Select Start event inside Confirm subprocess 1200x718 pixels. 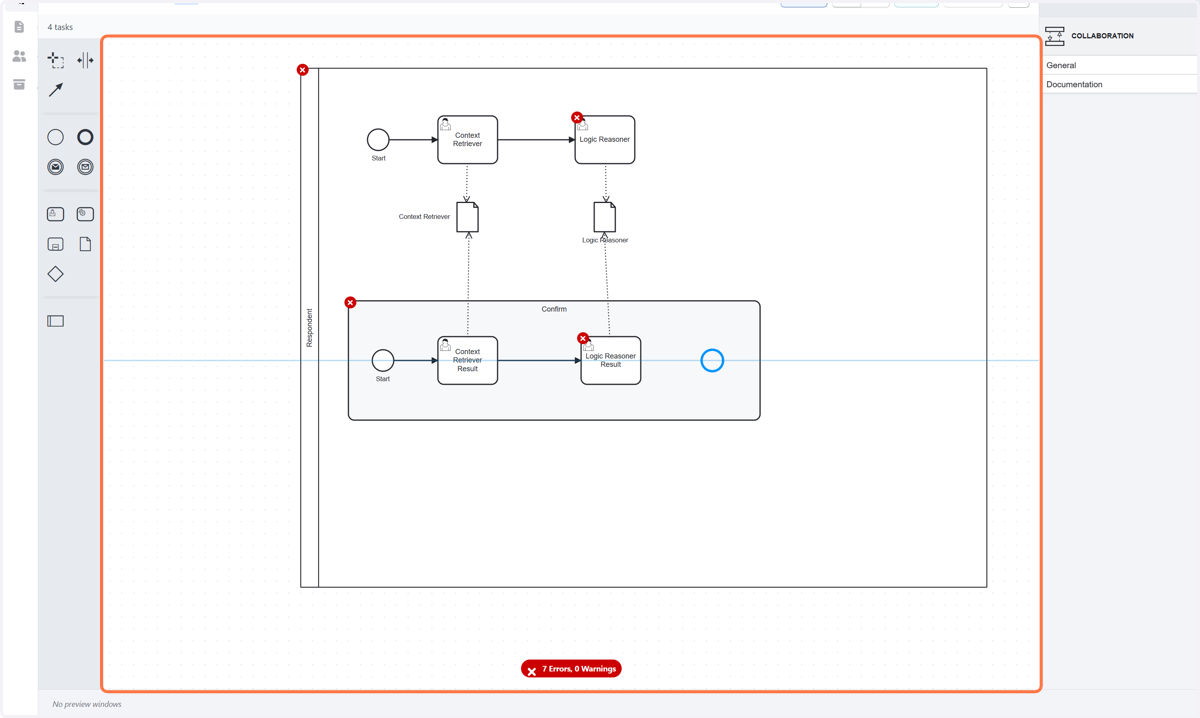(383, 360)
